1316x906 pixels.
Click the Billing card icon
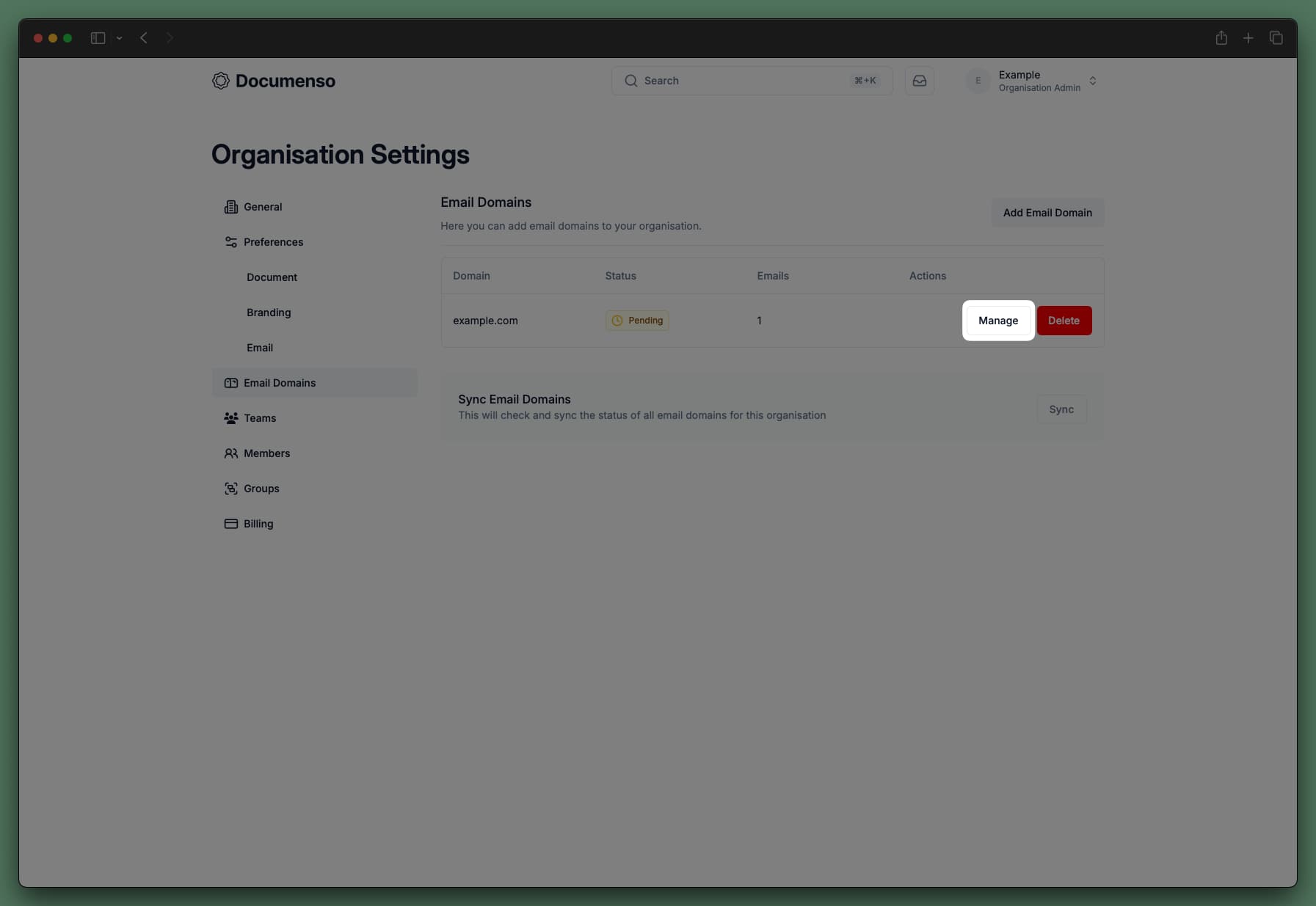click(231, 524)
